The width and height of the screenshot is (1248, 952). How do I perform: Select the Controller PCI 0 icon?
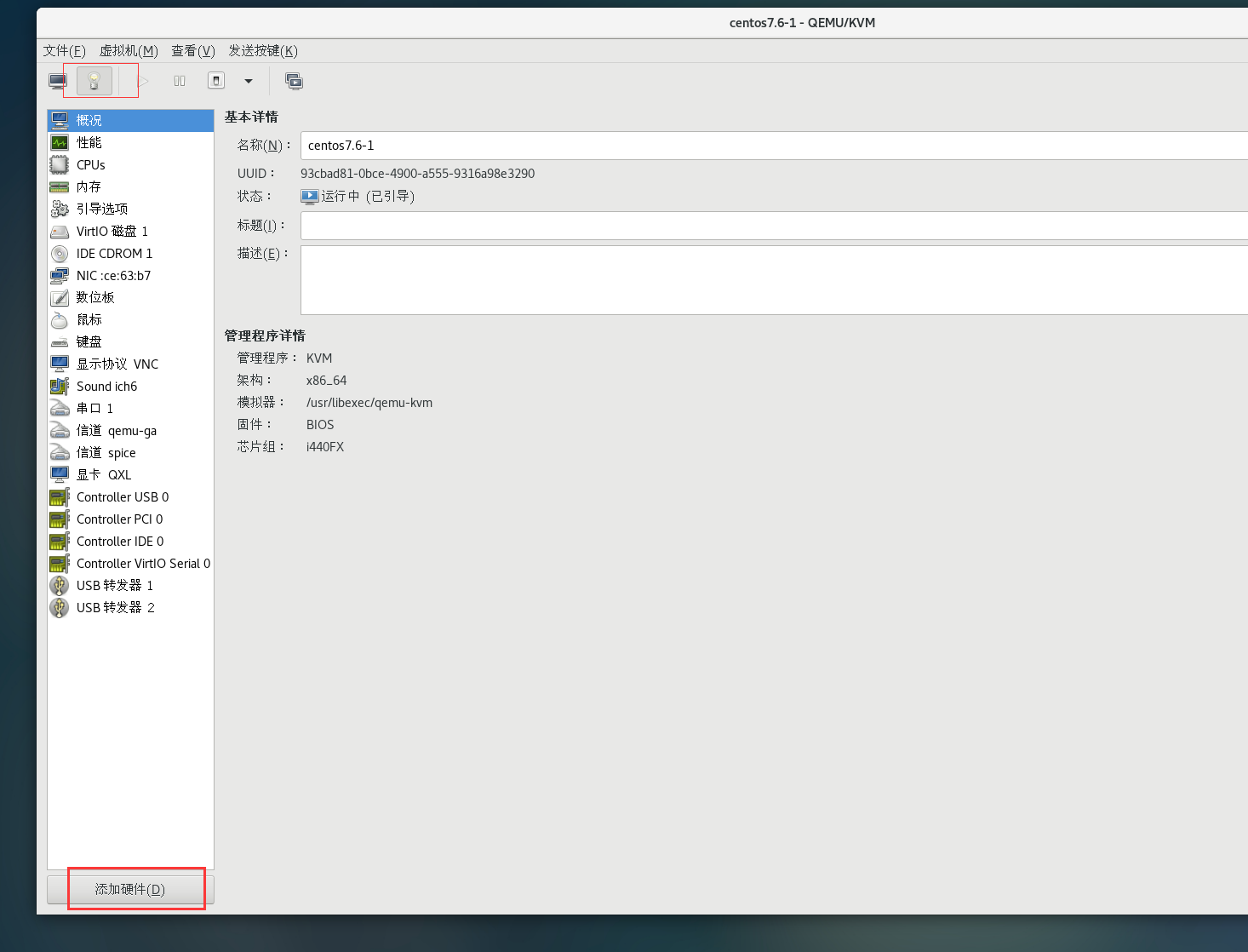point(60,519)
